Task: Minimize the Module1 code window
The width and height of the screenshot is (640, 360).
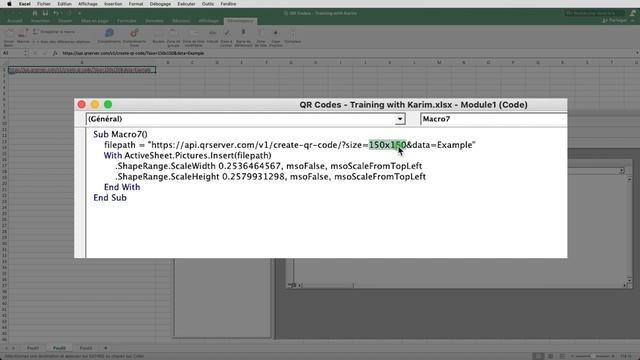Action: pyautogui.click(x=95, y=104)
